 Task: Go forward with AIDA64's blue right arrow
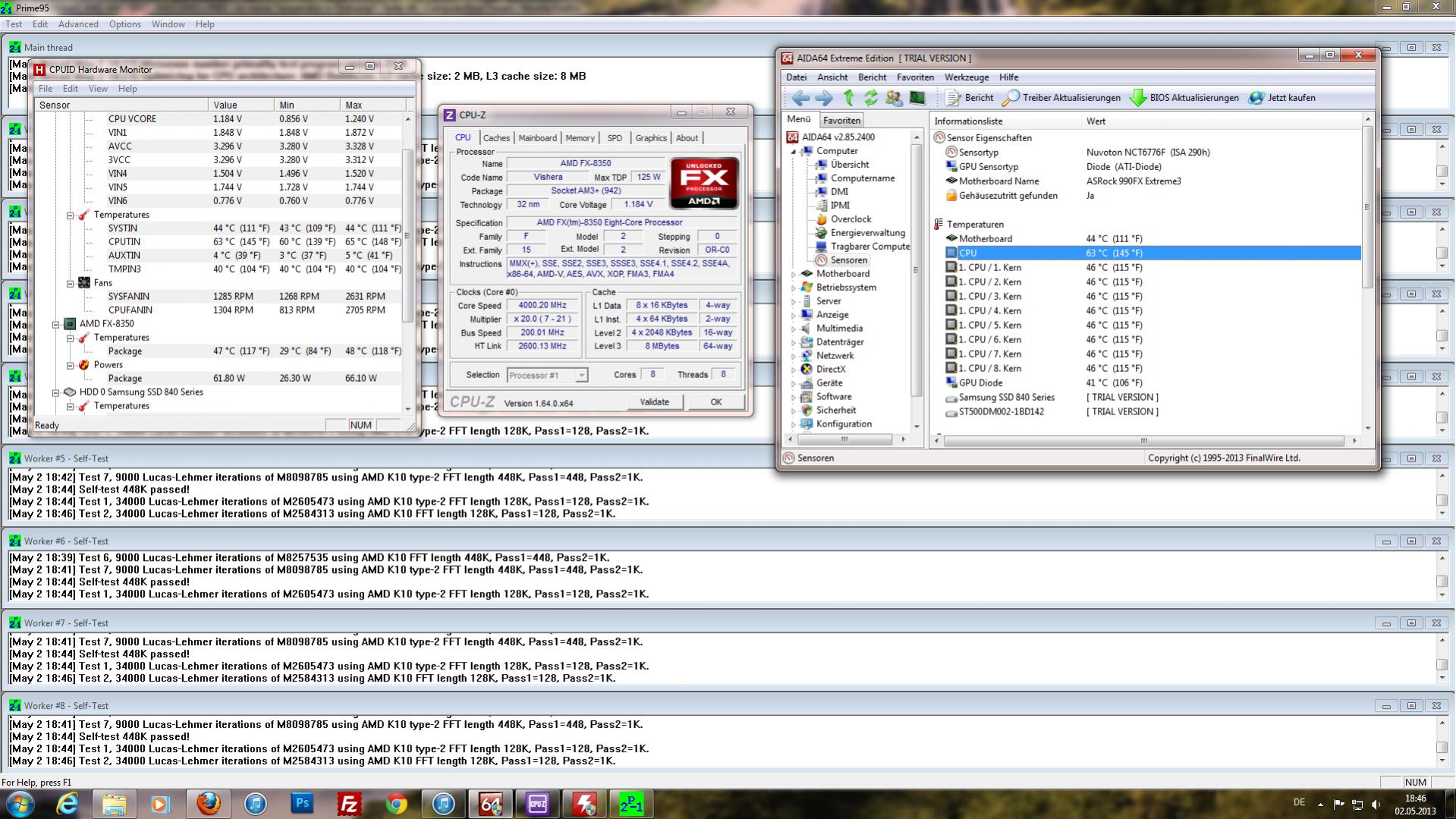pyautogui.click(x=824, y=98)
